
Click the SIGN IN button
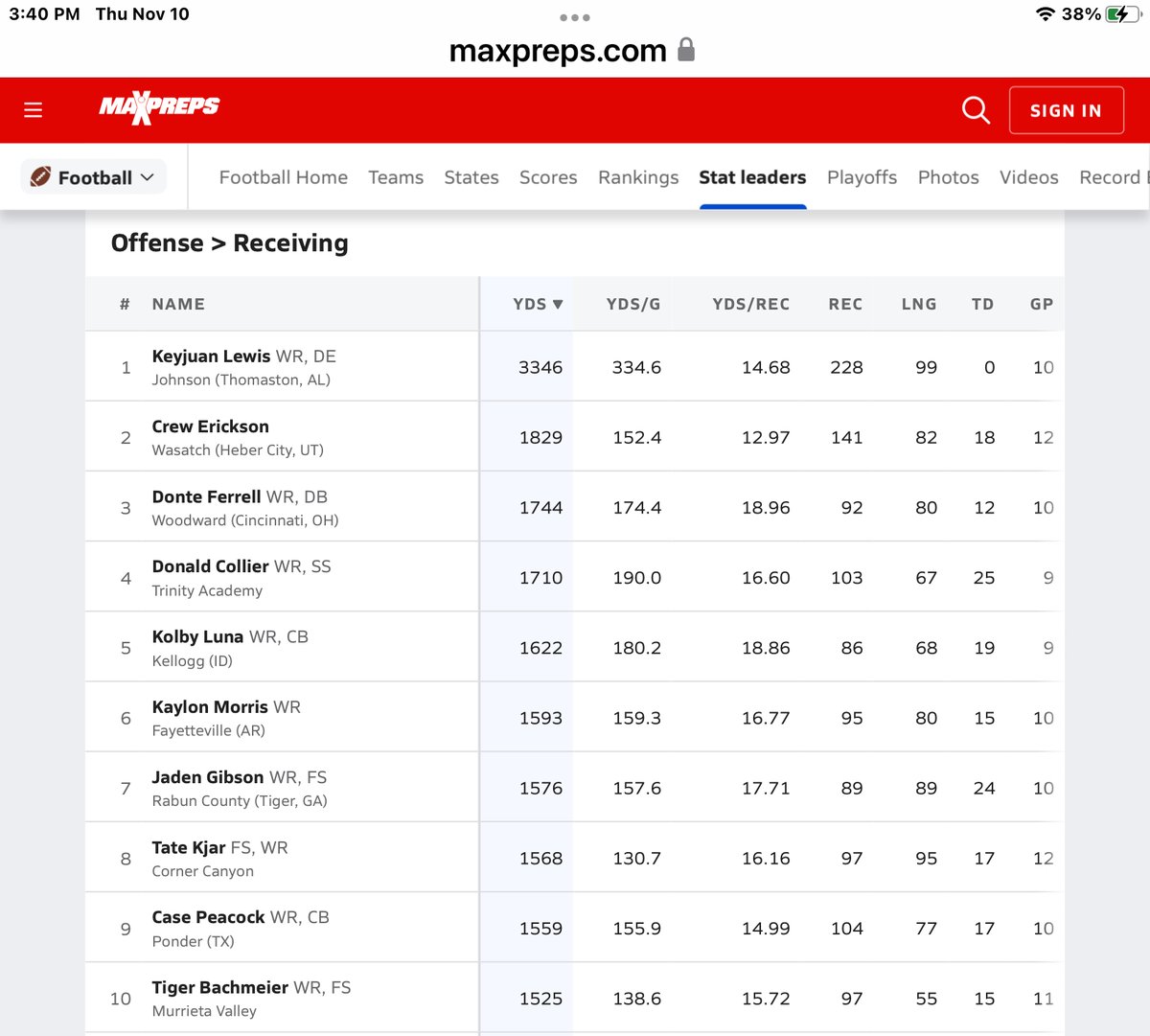coord(1067,110)
